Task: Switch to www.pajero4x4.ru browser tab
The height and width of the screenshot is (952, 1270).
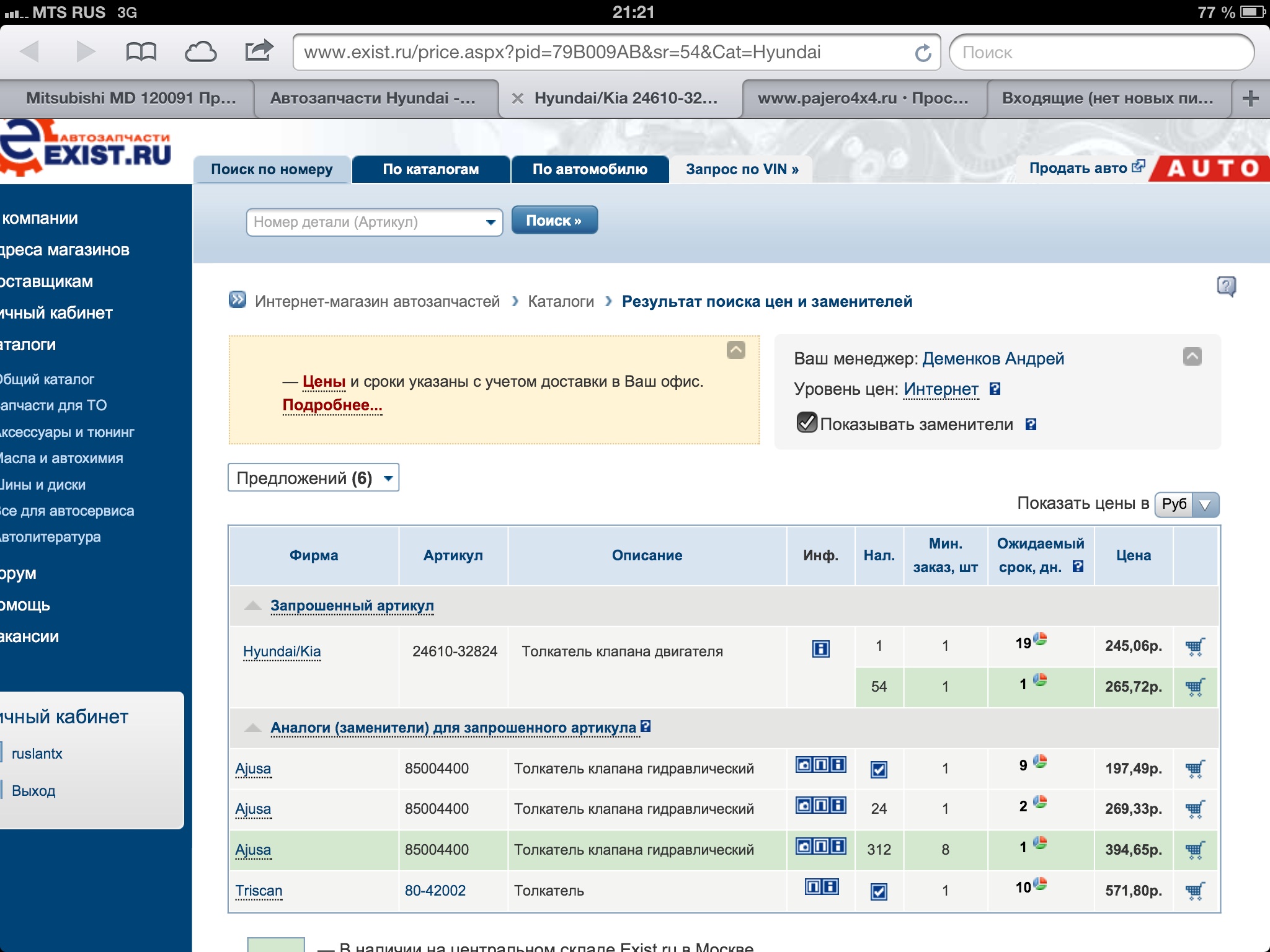Action: 863,98
